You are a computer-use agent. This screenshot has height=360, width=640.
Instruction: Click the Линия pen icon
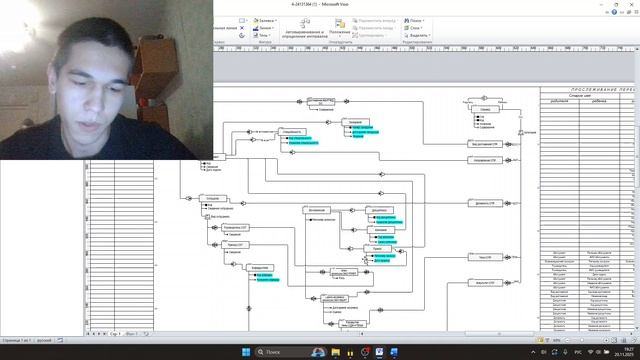[x=256, y=28]
